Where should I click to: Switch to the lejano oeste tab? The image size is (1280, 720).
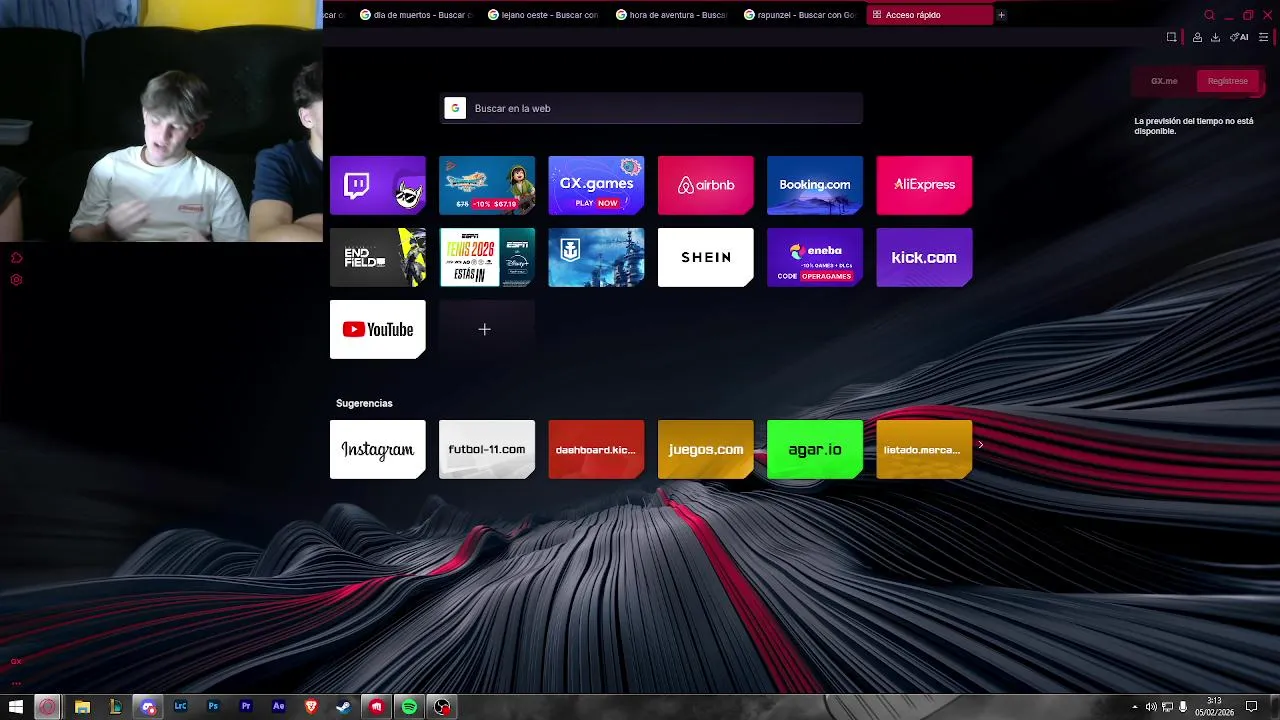pos(543,15)
